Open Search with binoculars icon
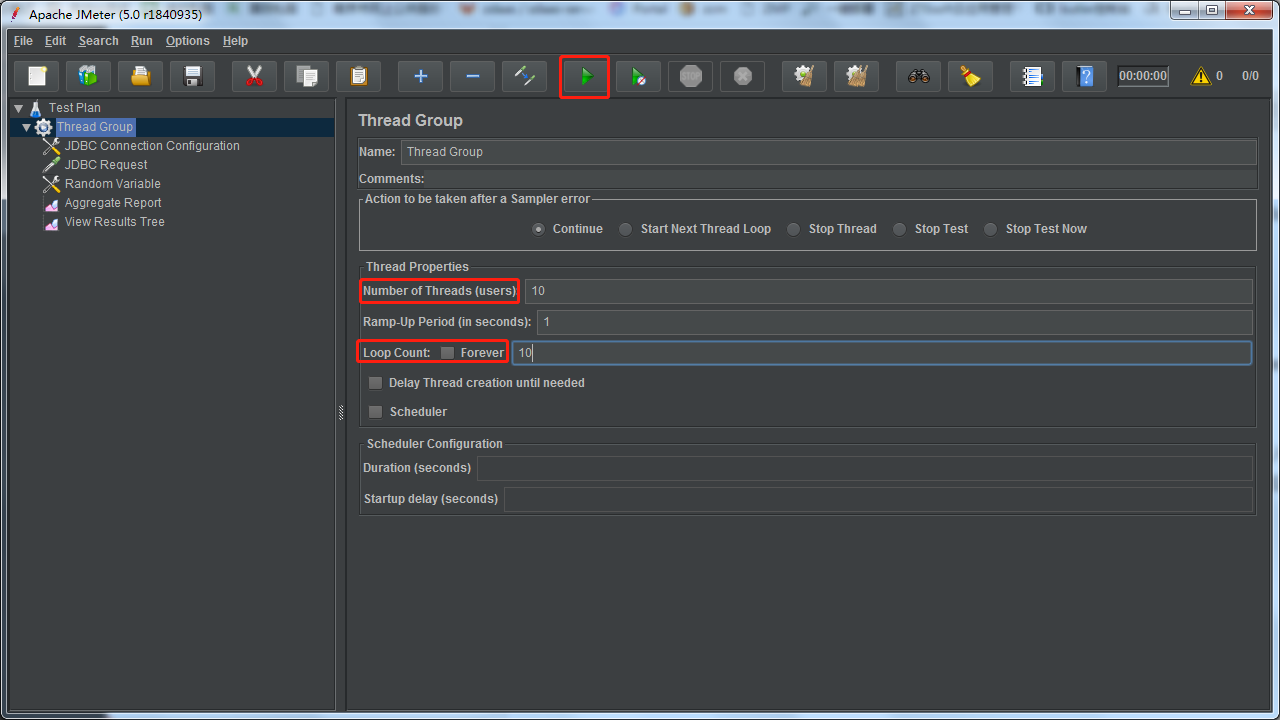This screenshot has width=1280, height=720. coord(918,76)
